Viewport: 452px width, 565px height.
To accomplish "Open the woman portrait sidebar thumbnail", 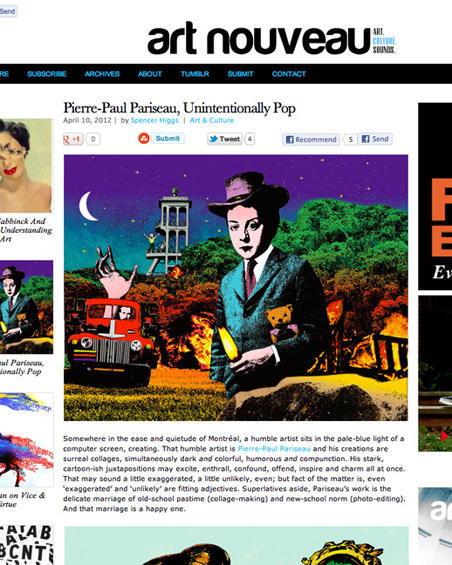I will point(26,166).
